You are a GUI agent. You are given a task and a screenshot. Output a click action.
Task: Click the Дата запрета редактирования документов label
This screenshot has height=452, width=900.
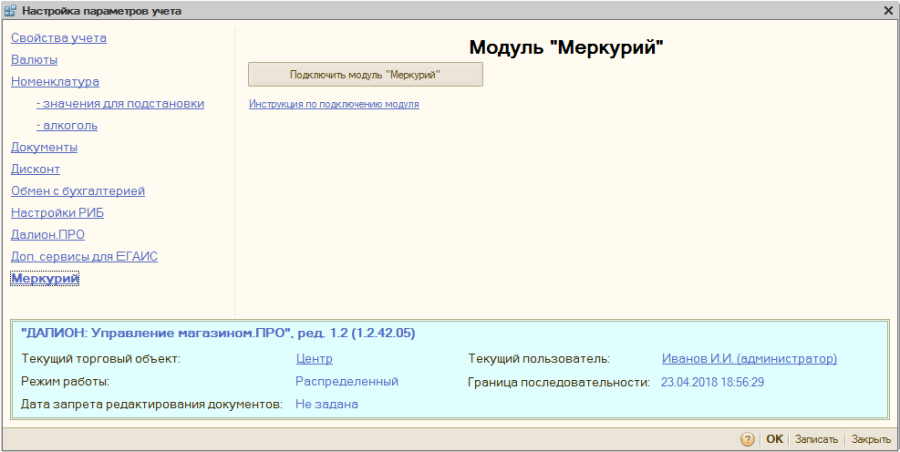[152, 404]
